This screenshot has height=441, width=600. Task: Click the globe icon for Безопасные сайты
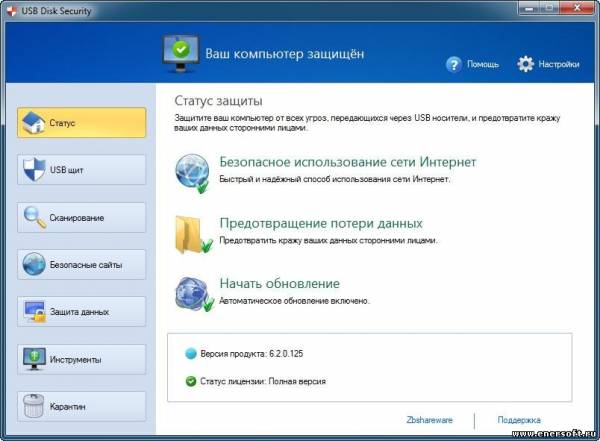click(34, 264)
